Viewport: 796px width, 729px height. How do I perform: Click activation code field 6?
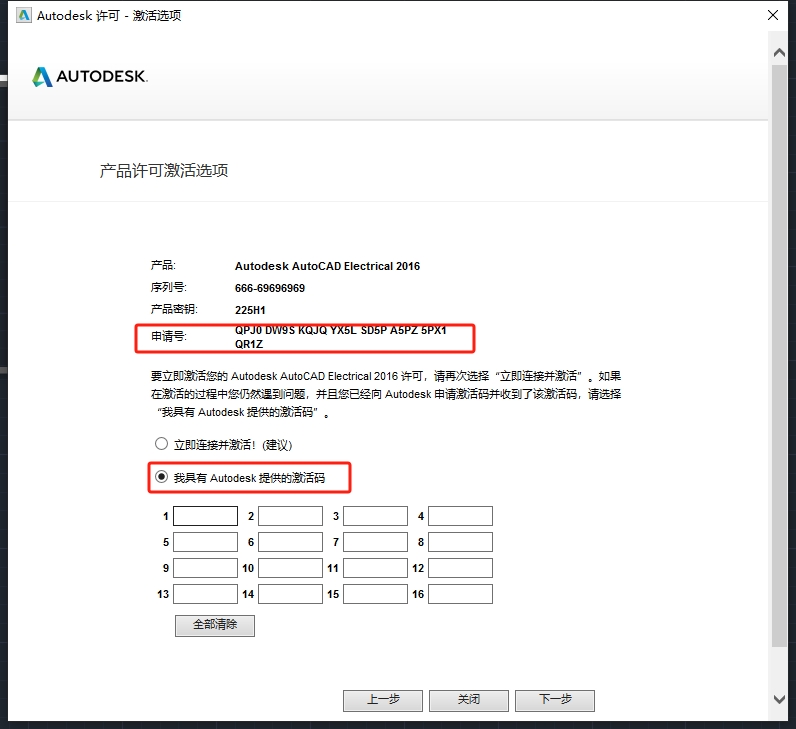(x=290, y=542)
